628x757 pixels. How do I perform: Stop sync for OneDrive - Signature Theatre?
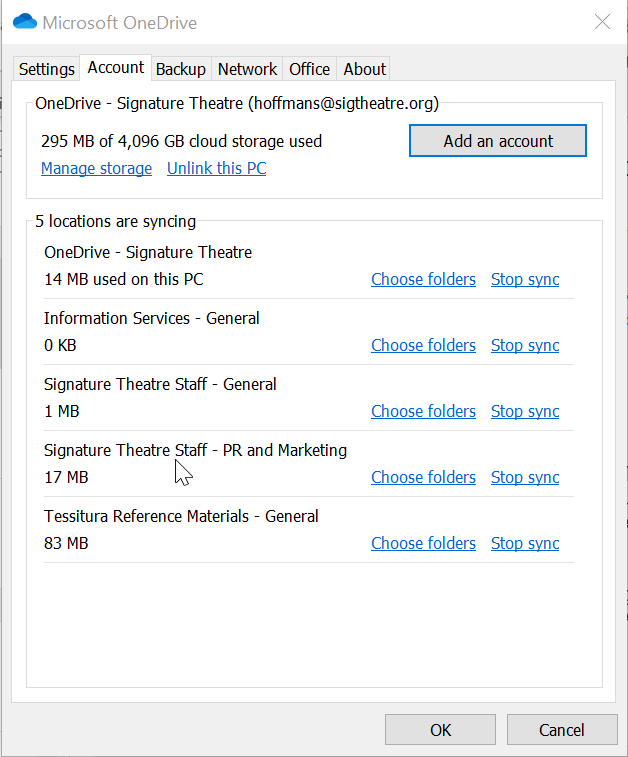tap(525, 279)
